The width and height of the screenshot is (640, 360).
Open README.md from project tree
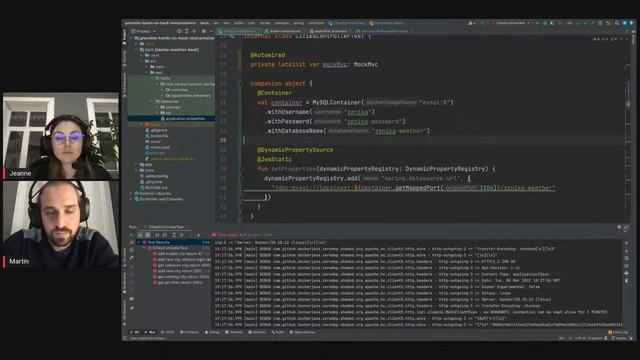tap(154, 187)
